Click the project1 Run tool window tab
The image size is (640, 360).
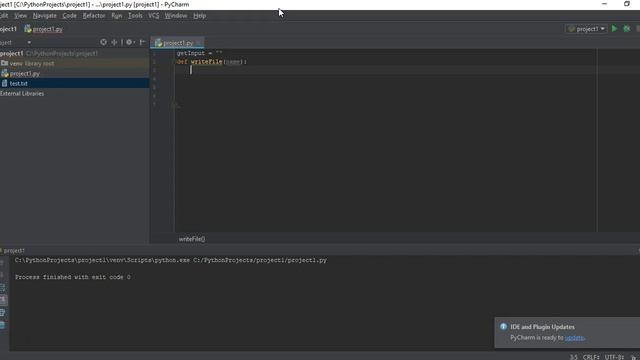[x=13, y=251]
